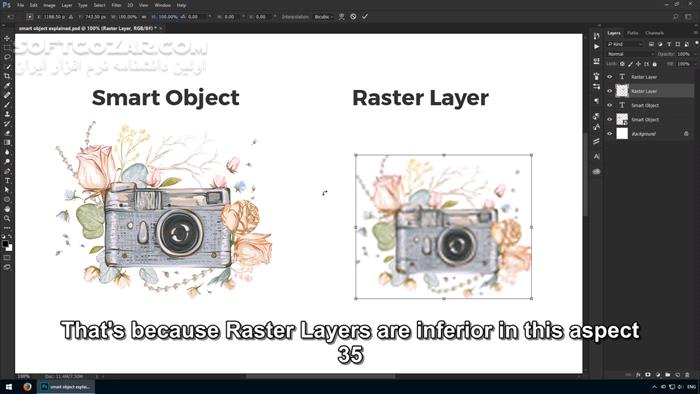The width and height of the screenshot is (700, 394).
Task: Open the History panel icon in the dock
Action: pyautogui.click(x=596, y=36)
